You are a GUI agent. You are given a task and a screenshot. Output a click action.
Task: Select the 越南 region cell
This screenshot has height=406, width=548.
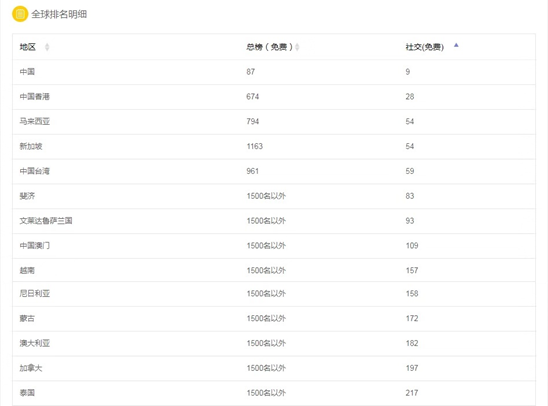tap(27, 270)
